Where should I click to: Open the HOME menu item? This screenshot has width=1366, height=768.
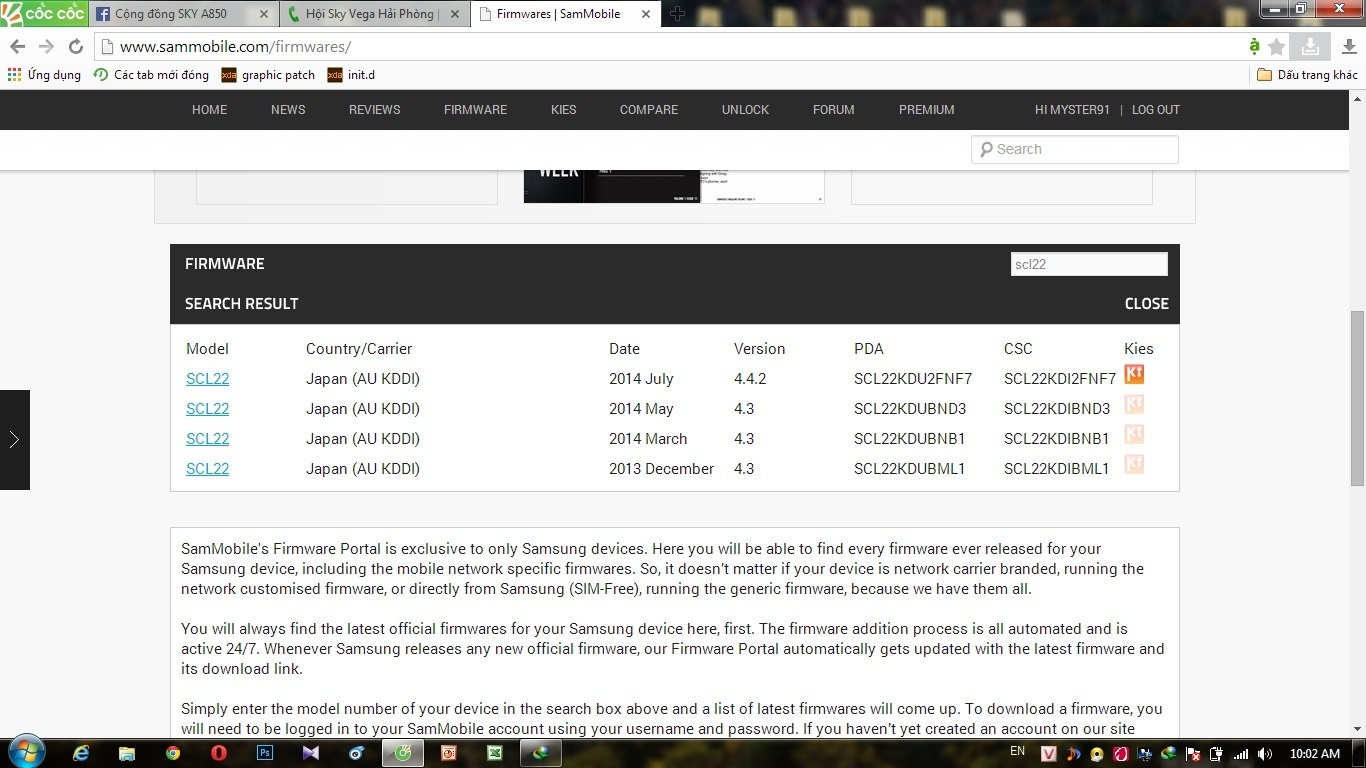click(x=209, y=110)
